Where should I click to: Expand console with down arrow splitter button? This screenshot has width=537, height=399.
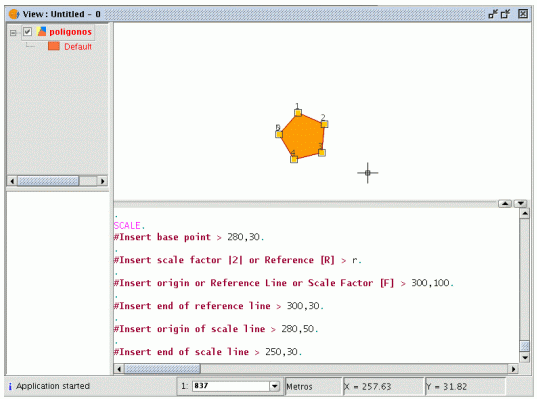tap(521, 204)
